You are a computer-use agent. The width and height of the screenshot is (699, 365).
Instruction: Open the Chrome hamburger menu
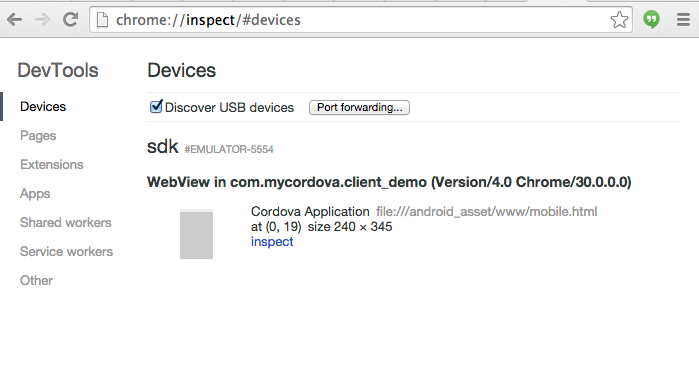[683, 20]
